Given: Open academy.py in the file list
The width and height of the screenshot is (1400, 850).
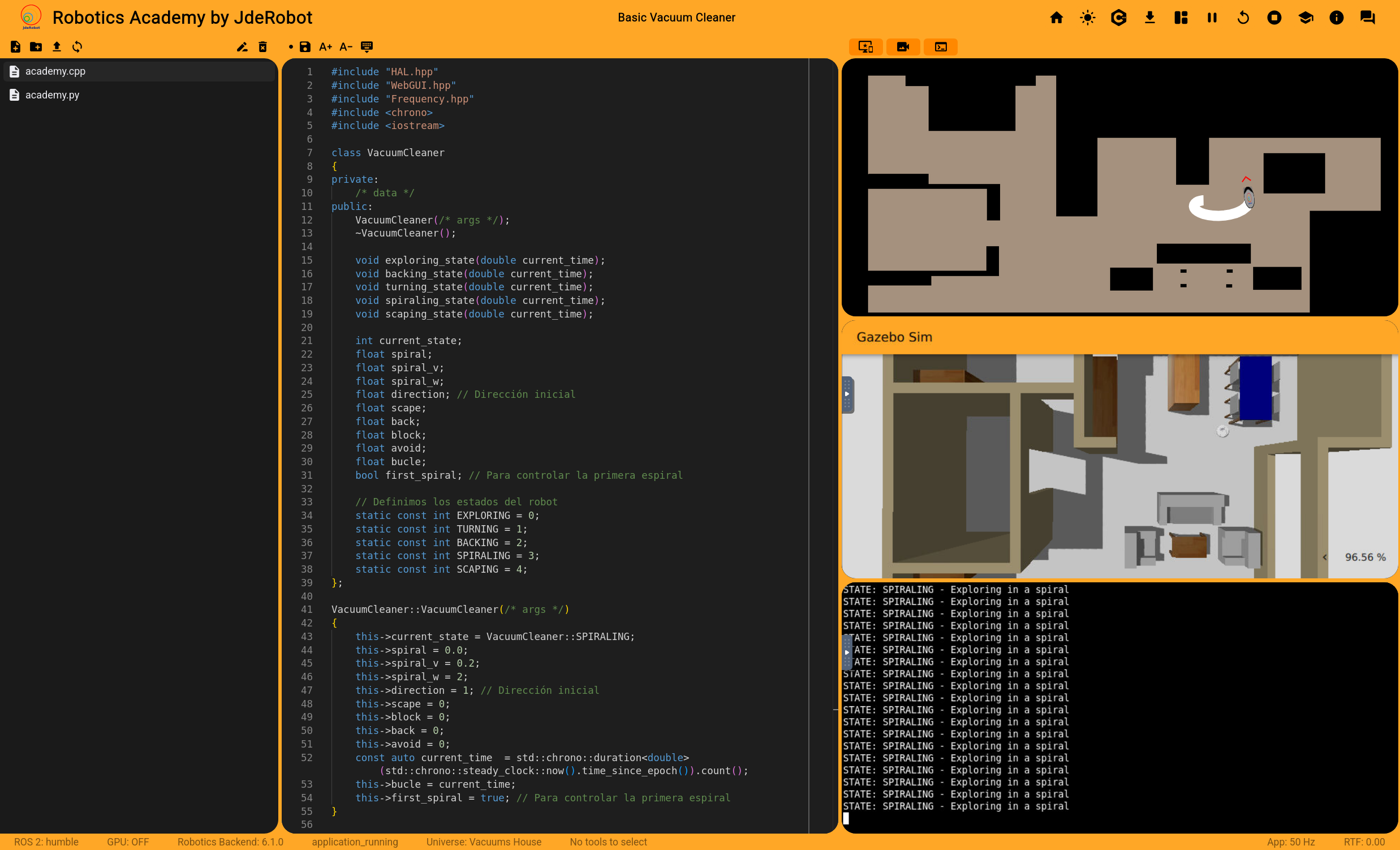Looking at the screenshot, I should pos(52,95).
